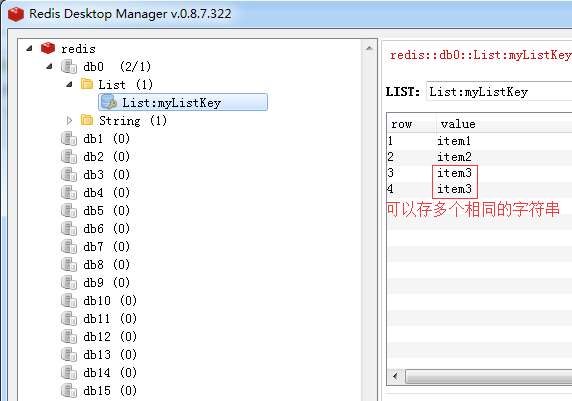Click the db1 database icon

click(69, 139)
